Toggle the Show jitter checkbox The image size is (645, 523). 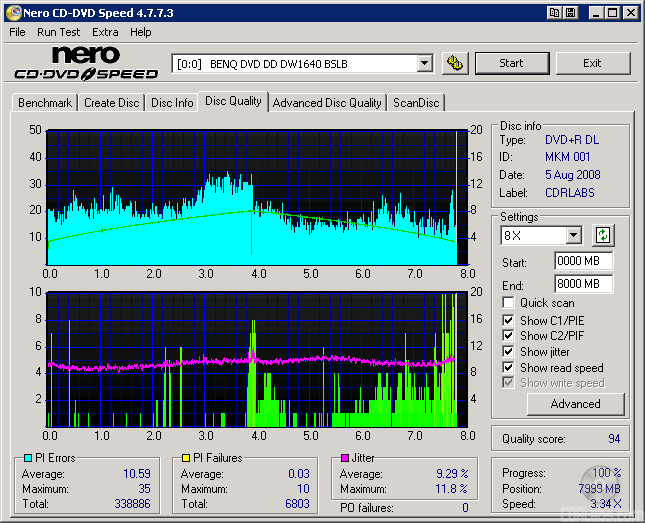509,352
